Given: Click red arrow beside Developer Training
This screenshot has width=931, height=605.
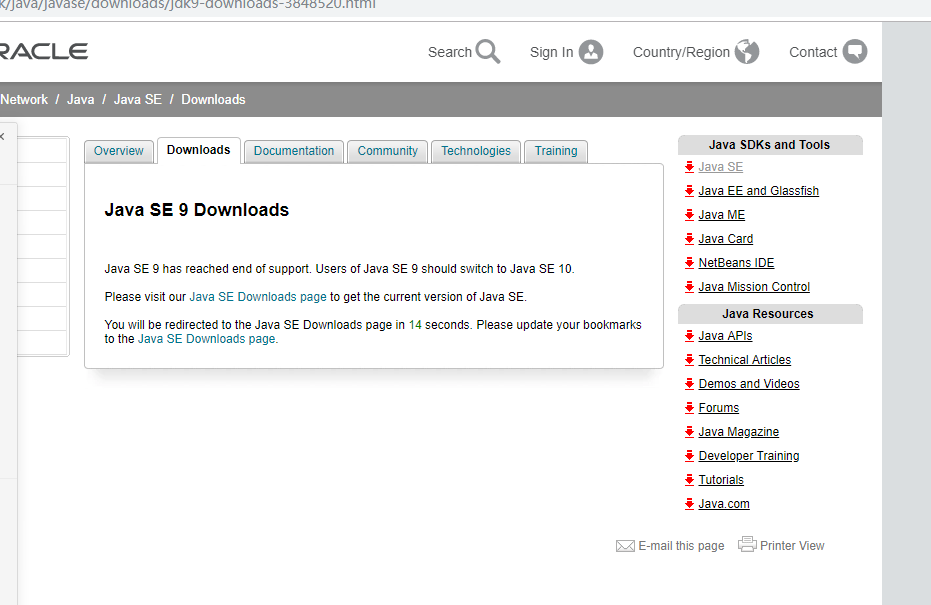Looking at the screenshot, I should [689, 456].
